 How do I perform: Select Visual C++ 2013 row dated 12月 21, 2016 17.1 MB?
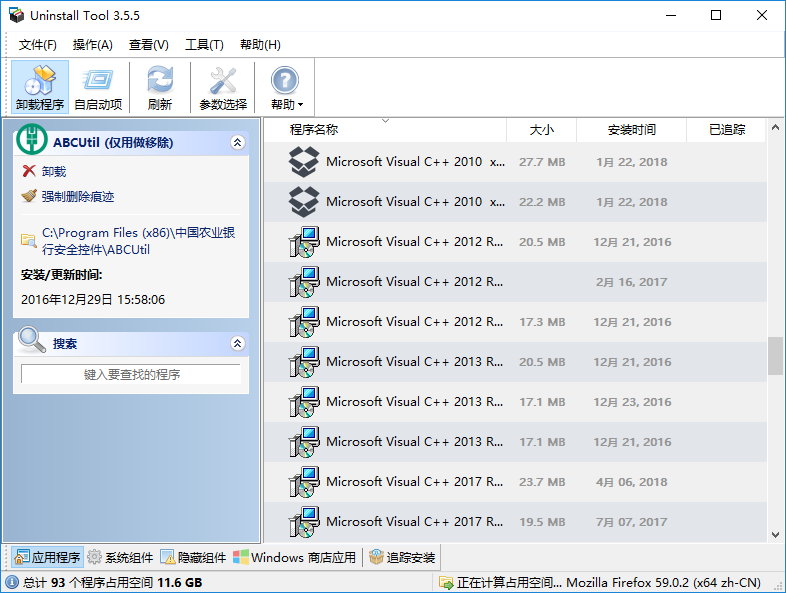tap(515, 442)
